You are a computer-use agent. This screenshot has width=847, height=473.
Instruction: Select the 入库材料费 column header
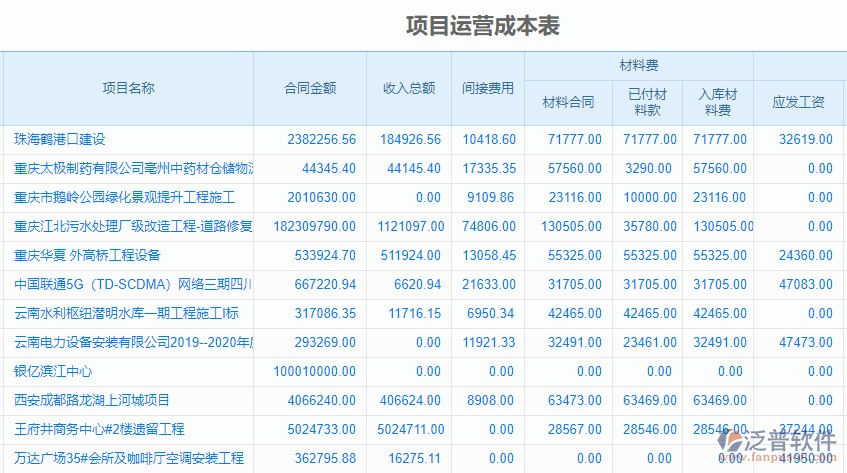(x=718, y=103)
